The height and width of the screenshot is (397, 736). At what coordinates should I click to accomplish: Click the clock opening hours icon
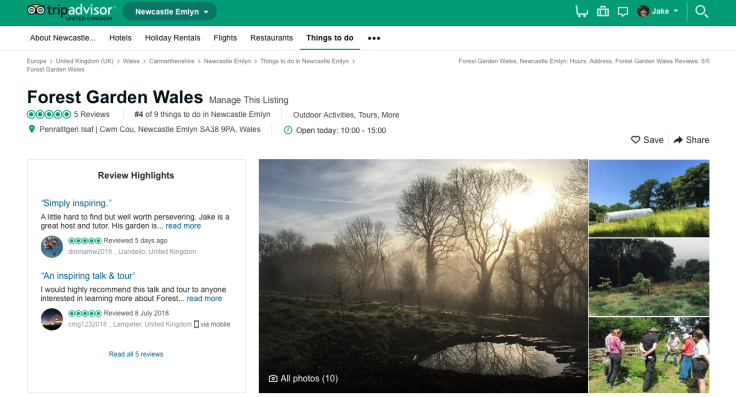pyautogui.click(x=288, y=130)
